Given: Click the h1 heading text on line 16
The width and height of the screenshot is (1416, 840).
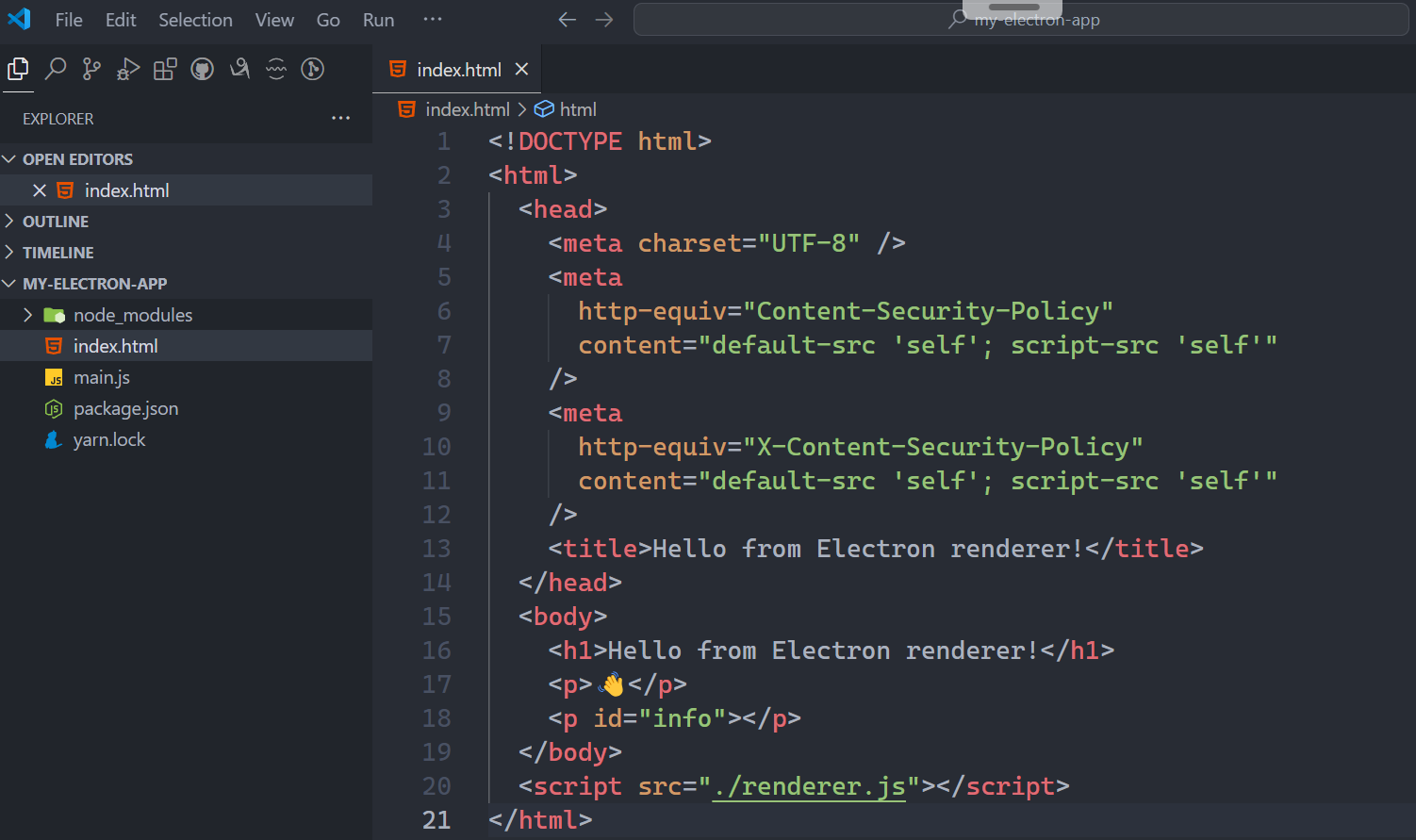Looking at the screenshot, I should click(823, 651).
